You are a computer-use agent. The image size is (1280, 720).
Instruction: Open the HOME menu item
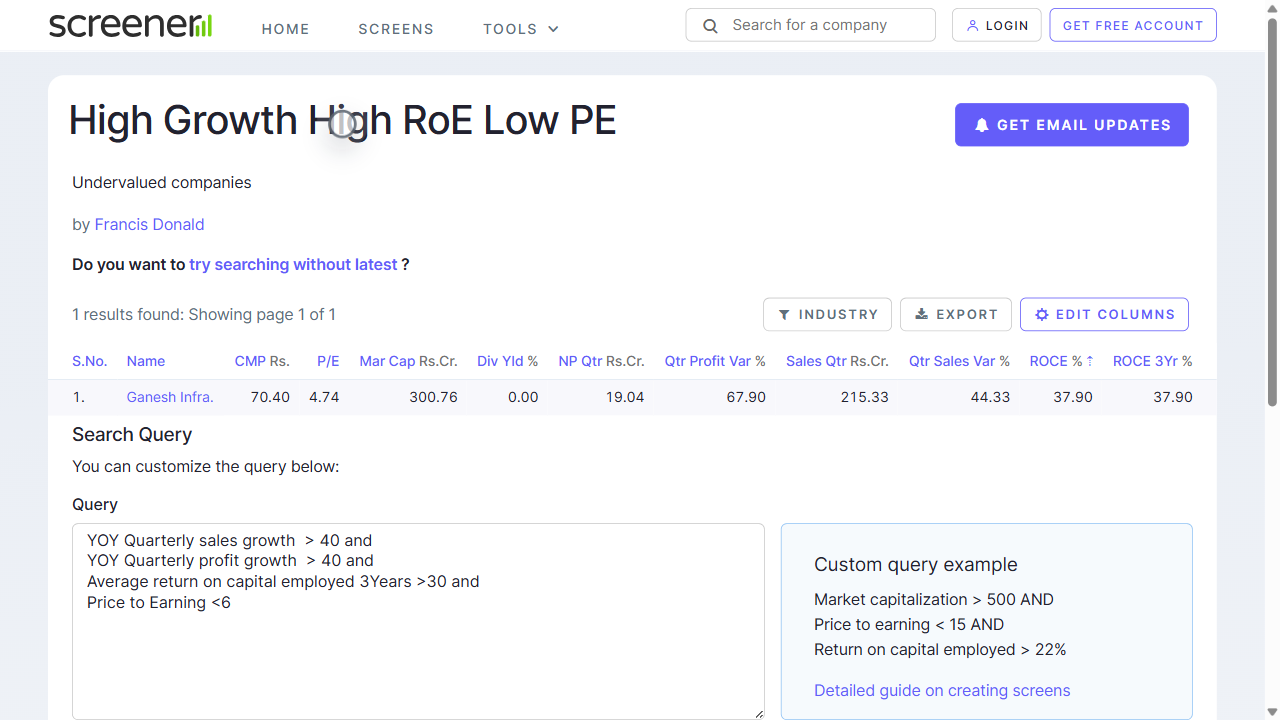(285, 29)
